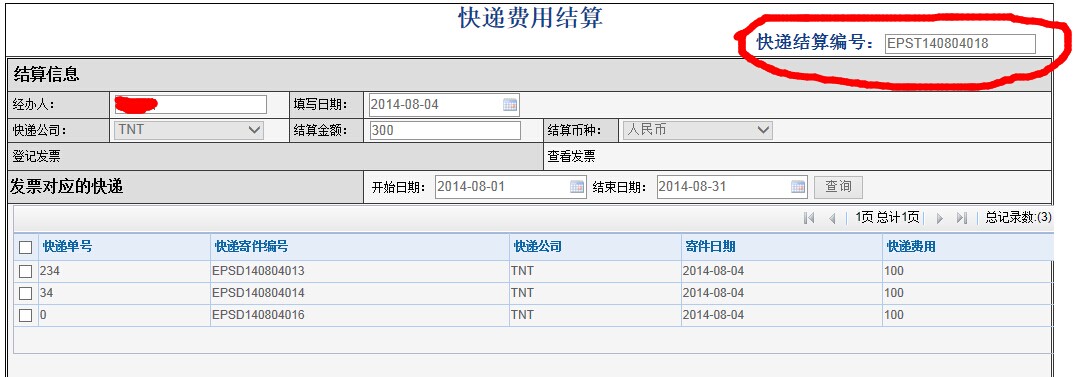This screenshot has height=377, width=1074.
Task: Go to next page of records
Action: (940, 218)
